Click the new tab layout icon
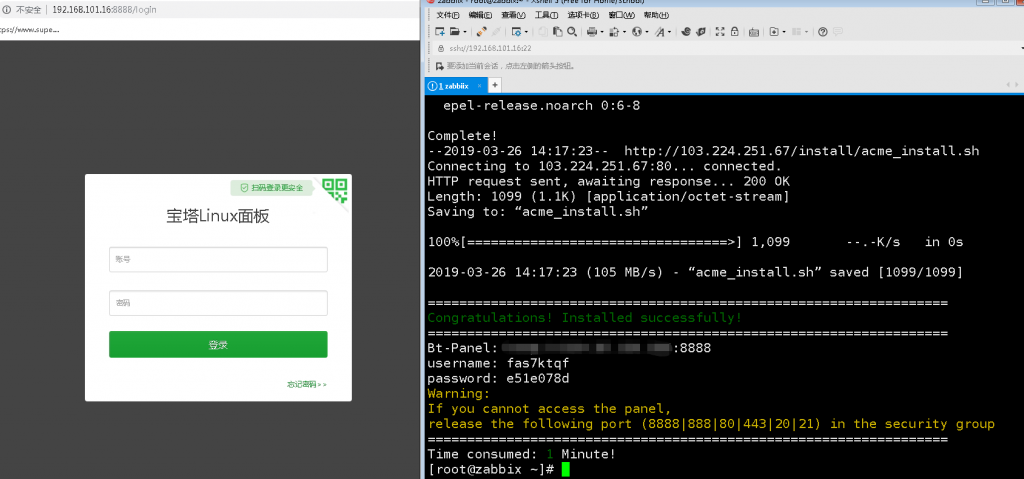The height and width of the screenshot is (479, 1024). 774,31
